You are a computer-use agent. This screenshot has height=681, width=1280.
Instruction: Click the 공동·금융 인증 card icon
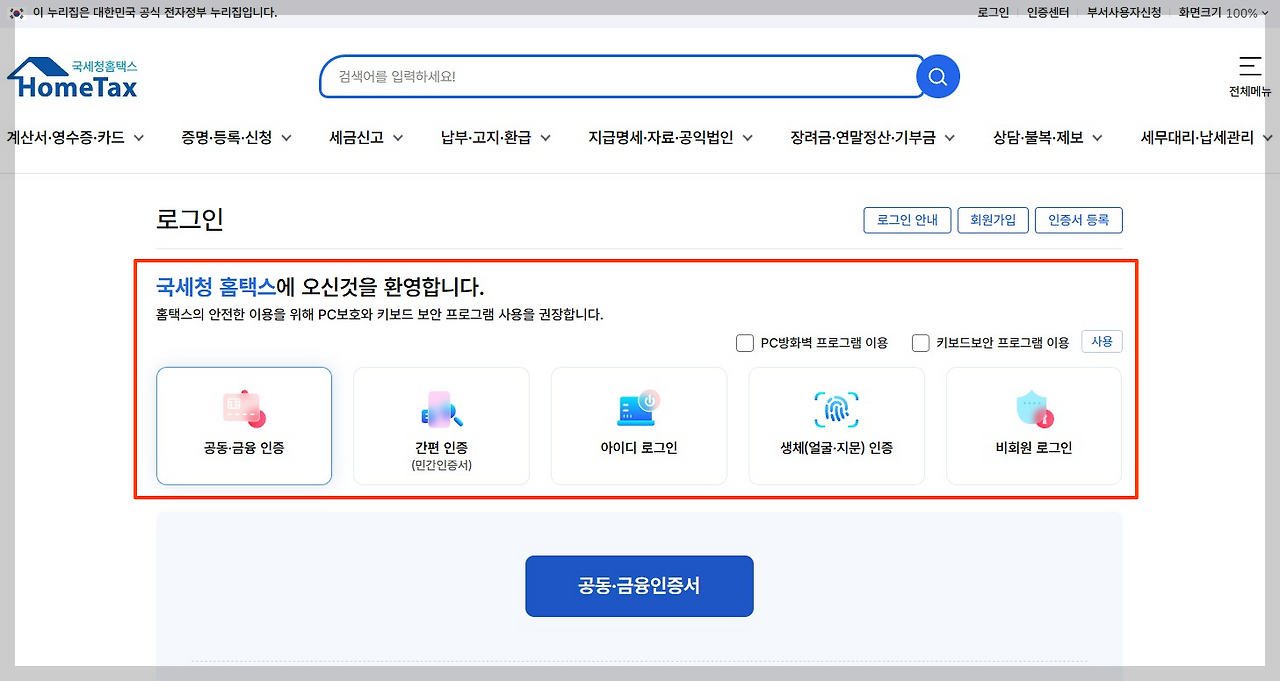244,408
